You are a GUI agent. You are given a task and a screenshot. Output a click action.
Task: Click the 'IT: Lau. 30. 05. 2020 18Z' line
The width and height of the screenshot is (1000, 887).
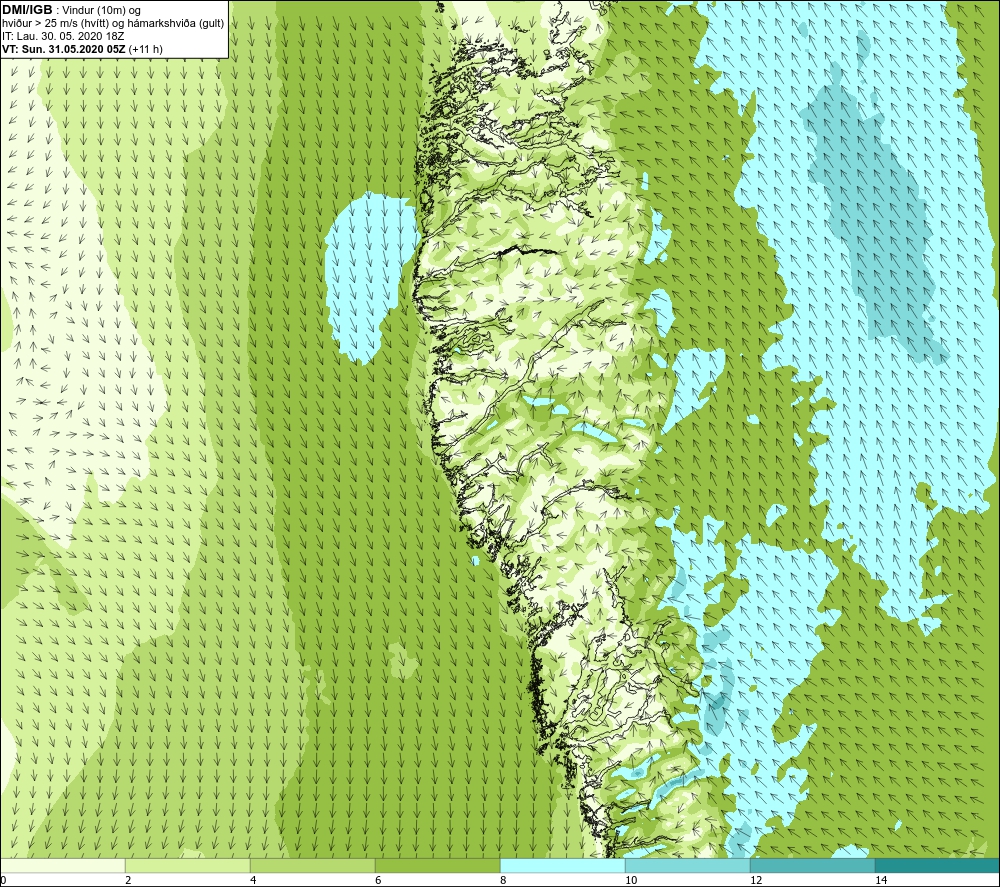tap(61, 36)
